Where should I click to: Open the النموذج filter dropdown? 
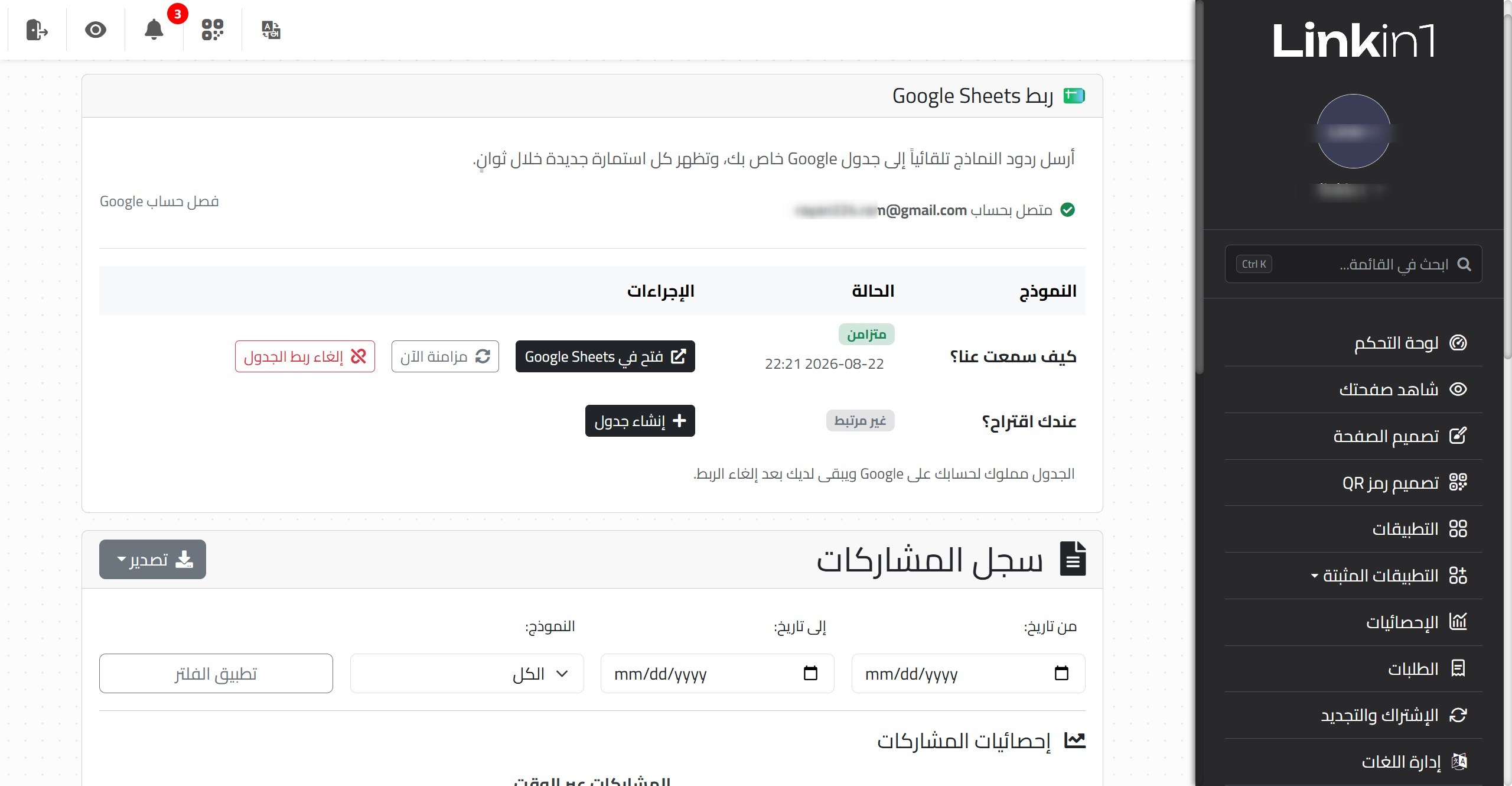click(467, 673)
